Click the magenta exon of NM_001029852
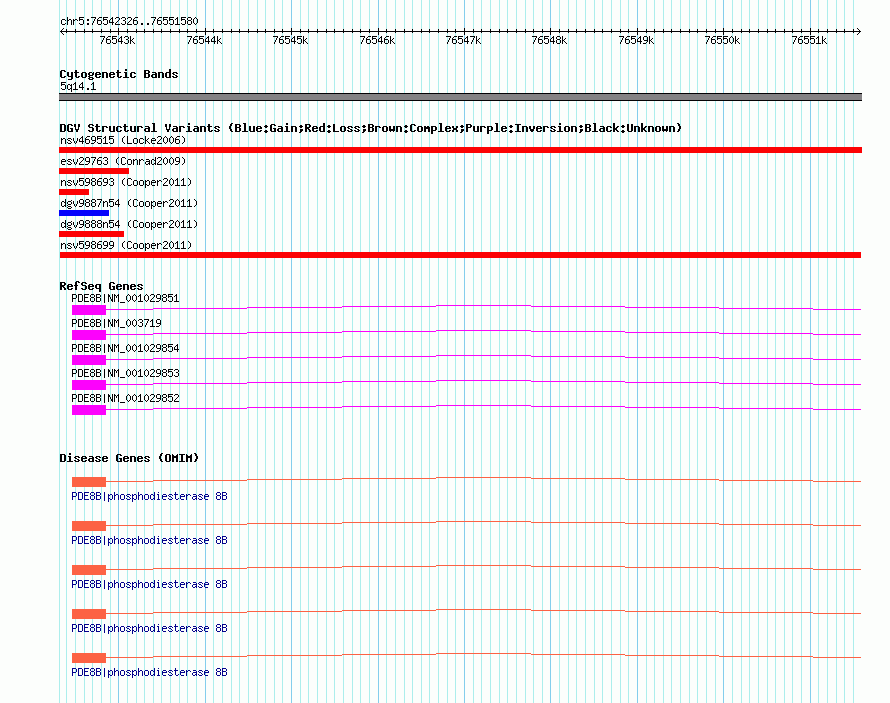 (89, 410)
